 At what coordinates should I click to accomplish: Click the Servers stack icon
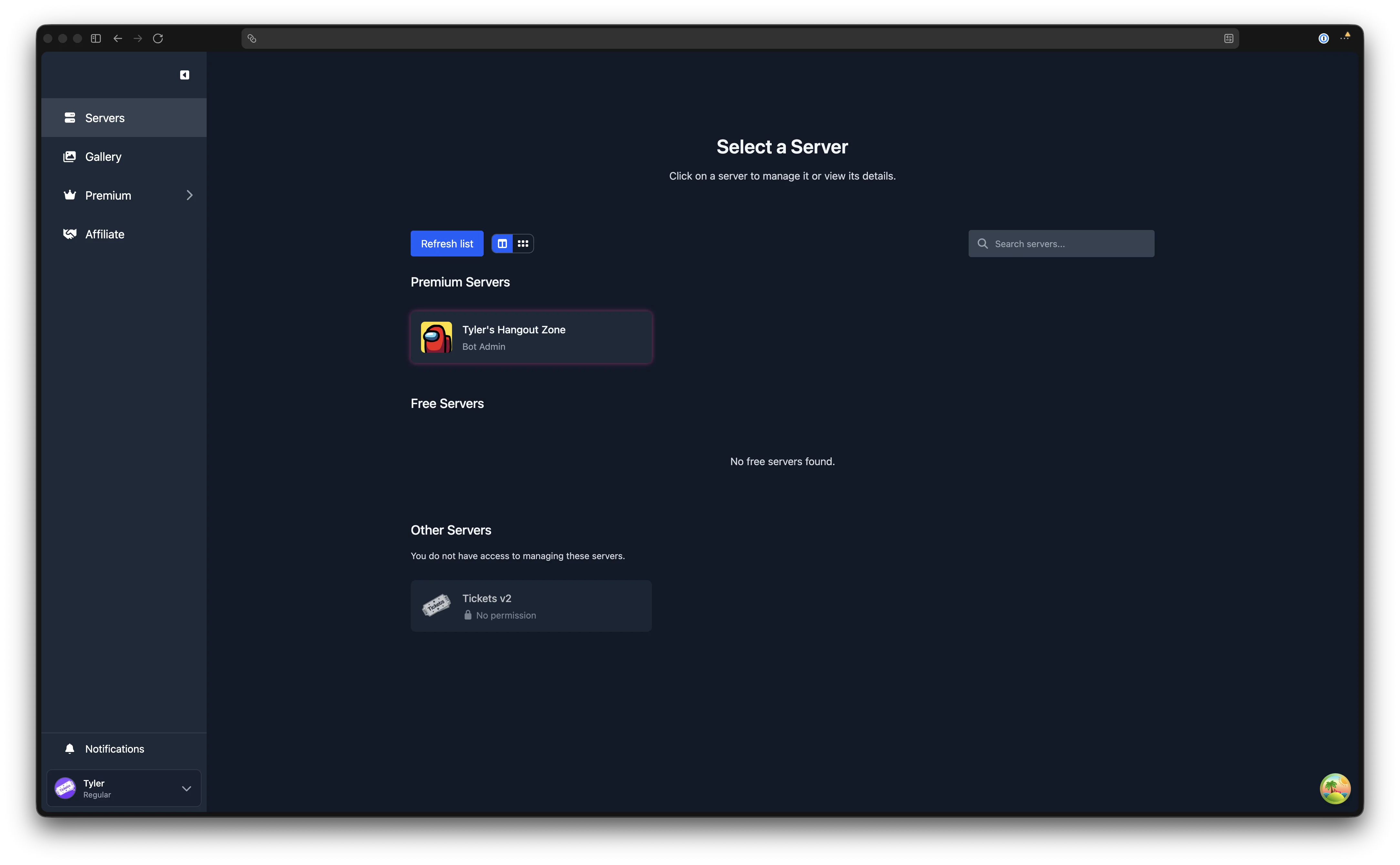(x=70, y=118)
